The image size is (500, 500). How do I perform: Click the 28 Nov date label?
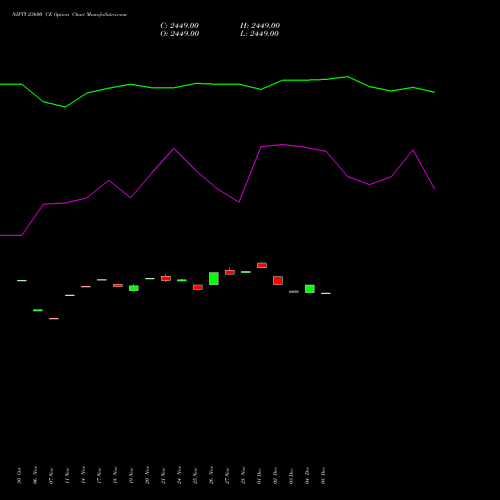(243, 476)
